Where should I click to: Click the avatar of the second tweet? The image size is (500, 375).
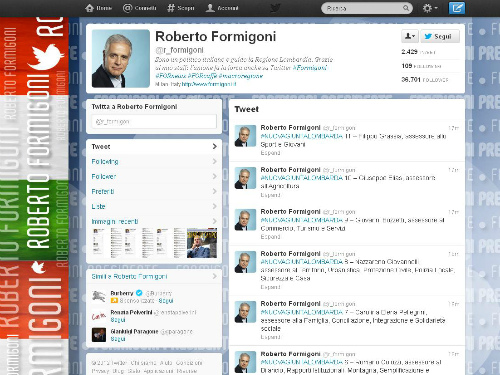(245, 178)
